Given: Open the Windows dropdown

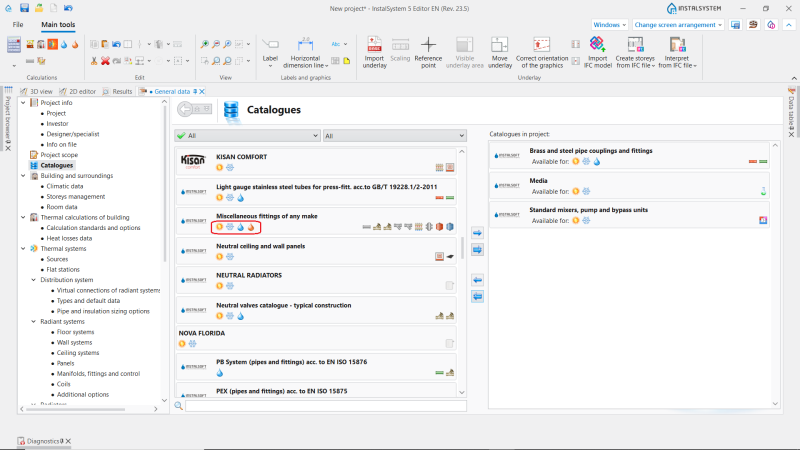Looking at the screenshot, I should tap(609, 24).
